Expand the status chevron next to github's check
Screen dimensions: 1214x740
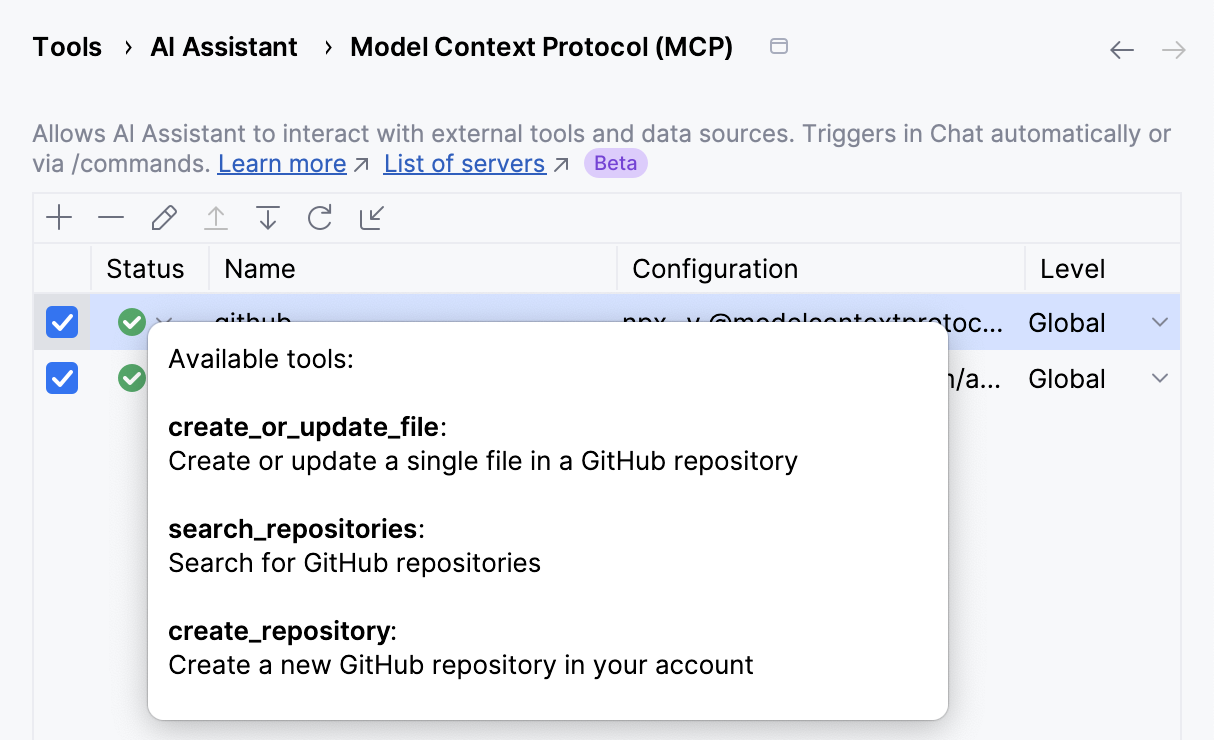[163, 322]
